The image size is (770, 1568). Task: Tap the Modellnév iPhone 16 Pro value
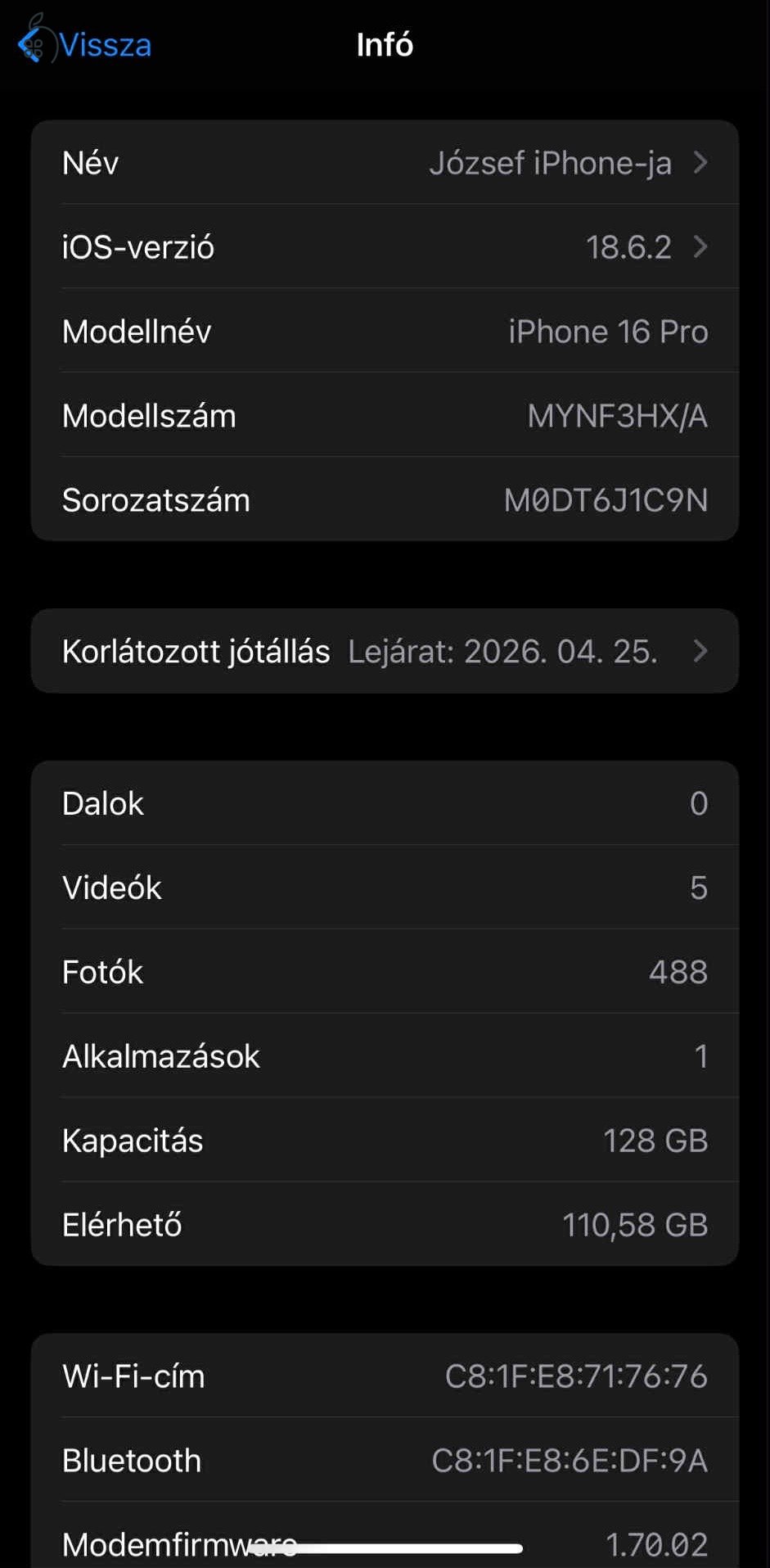tap(608, 332)
